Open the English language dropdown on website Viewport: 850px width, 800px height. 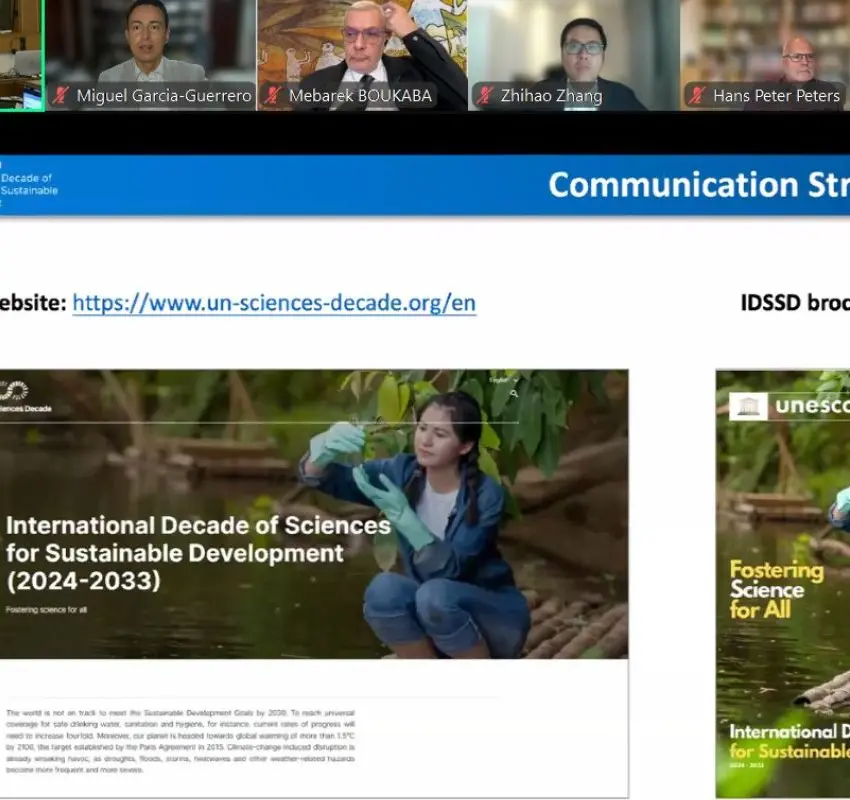tap(503, 380)
